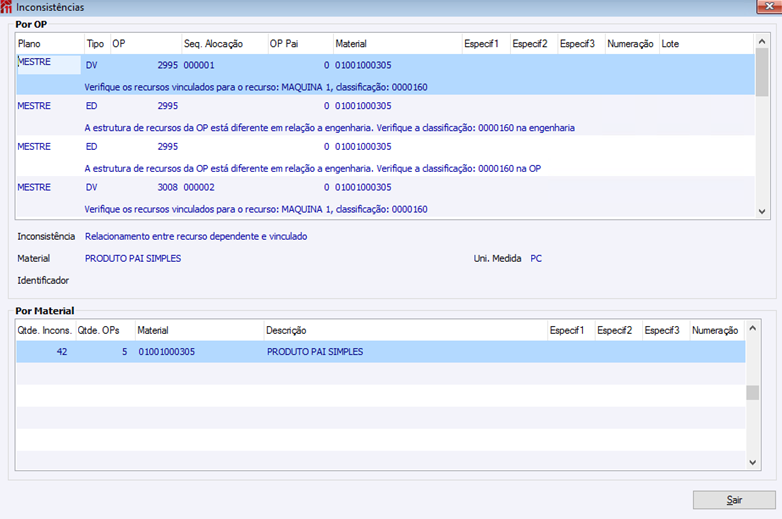Click Seq. Alocação value 000002
This screenshot has height=519, width=782.
click(x=199, y=187)
